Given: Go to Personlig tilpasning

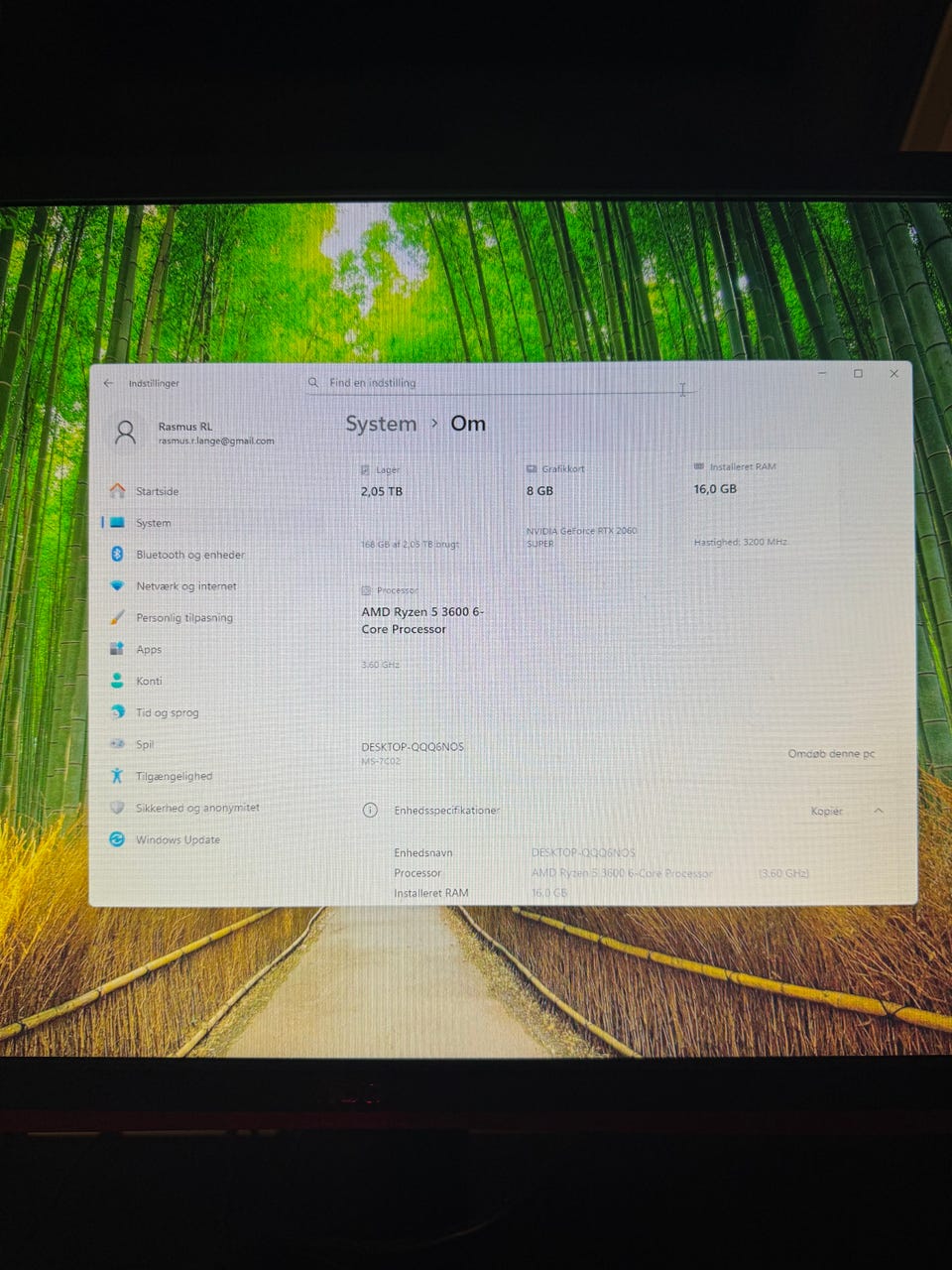Looking at the screenshot, I should (x=184, y=618).
